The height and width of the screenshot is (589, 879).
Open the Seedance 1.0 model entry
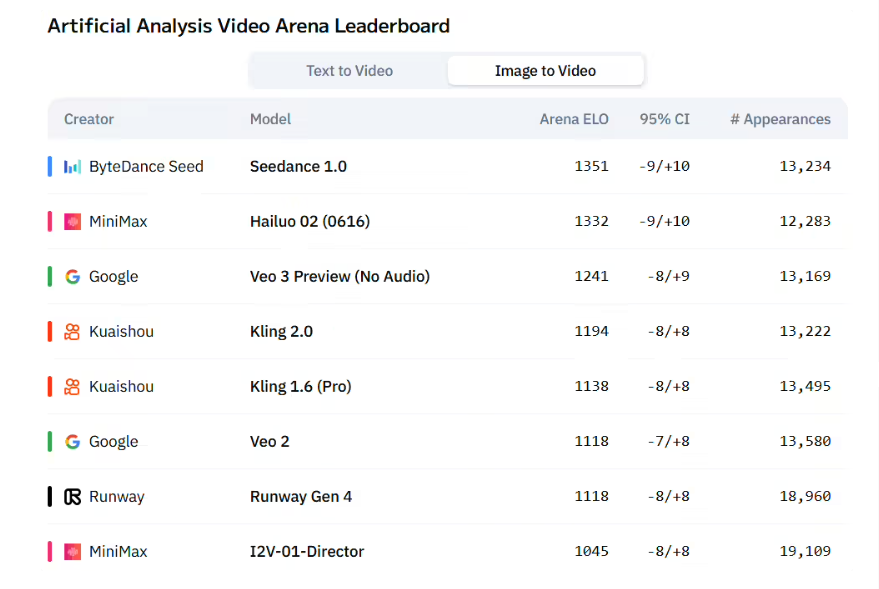tap(298, 166)
